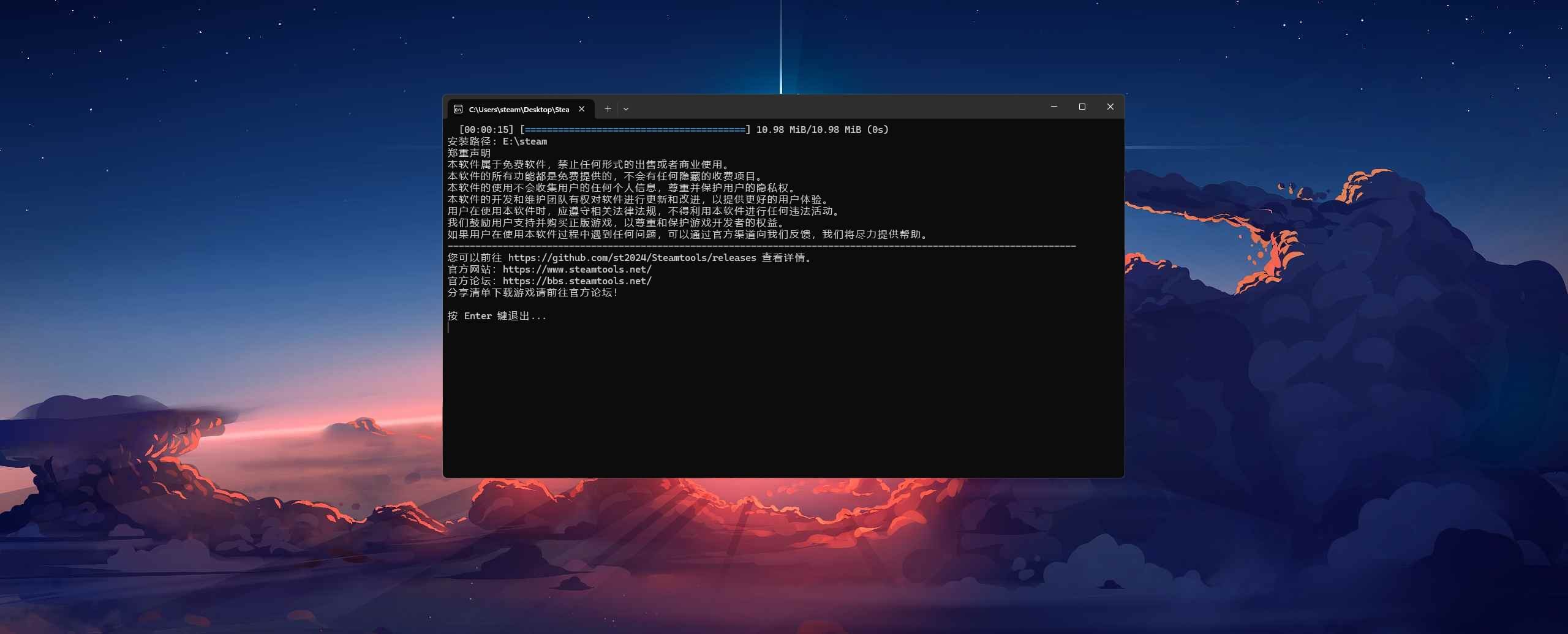1568x634 pixels.
Task: Expand the new tab profile dropdown chevron
Action: point(626,109)
